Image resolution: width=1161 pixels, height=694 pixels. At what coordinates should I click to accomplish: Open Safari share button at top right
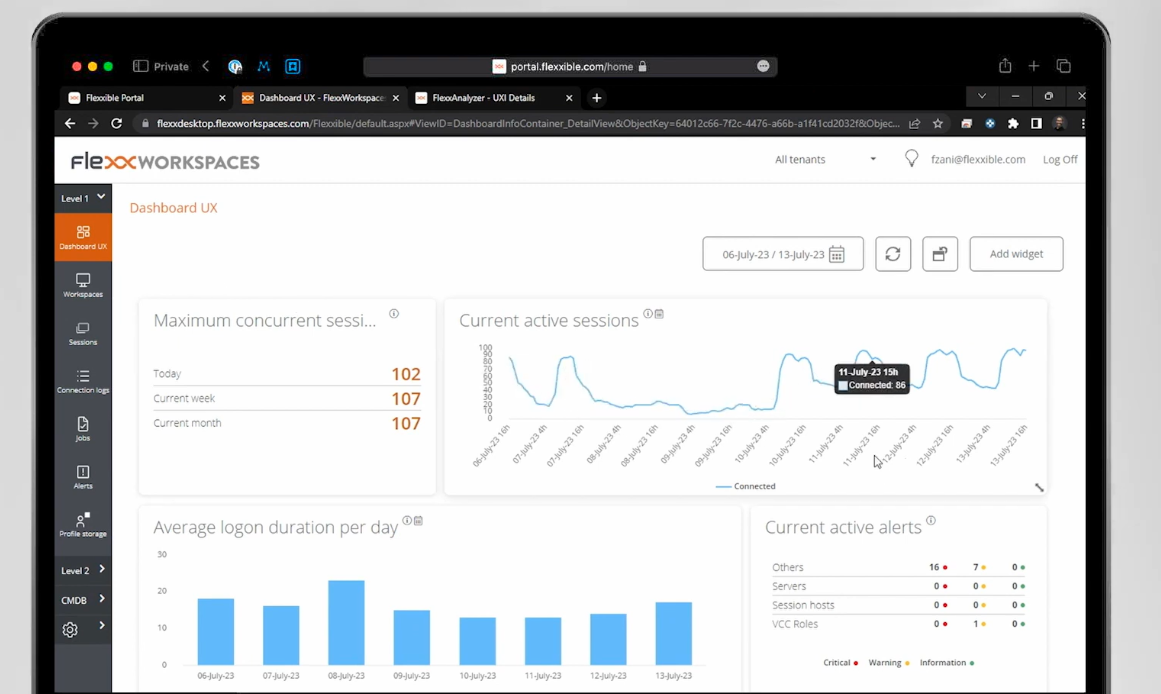[x=1005, y=66]
